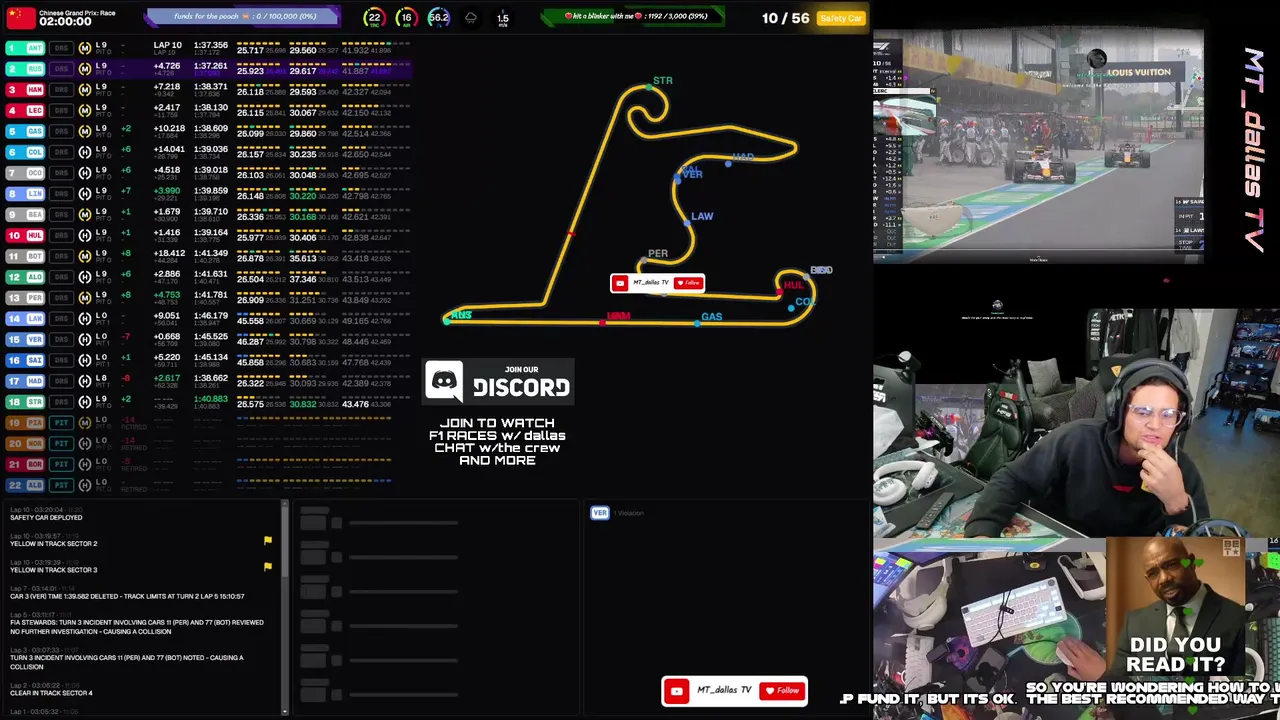The width and height of the screenshot is (1280, 720).
Task: Select the ANT driver tag in position 1
Action: coord(35,48)
